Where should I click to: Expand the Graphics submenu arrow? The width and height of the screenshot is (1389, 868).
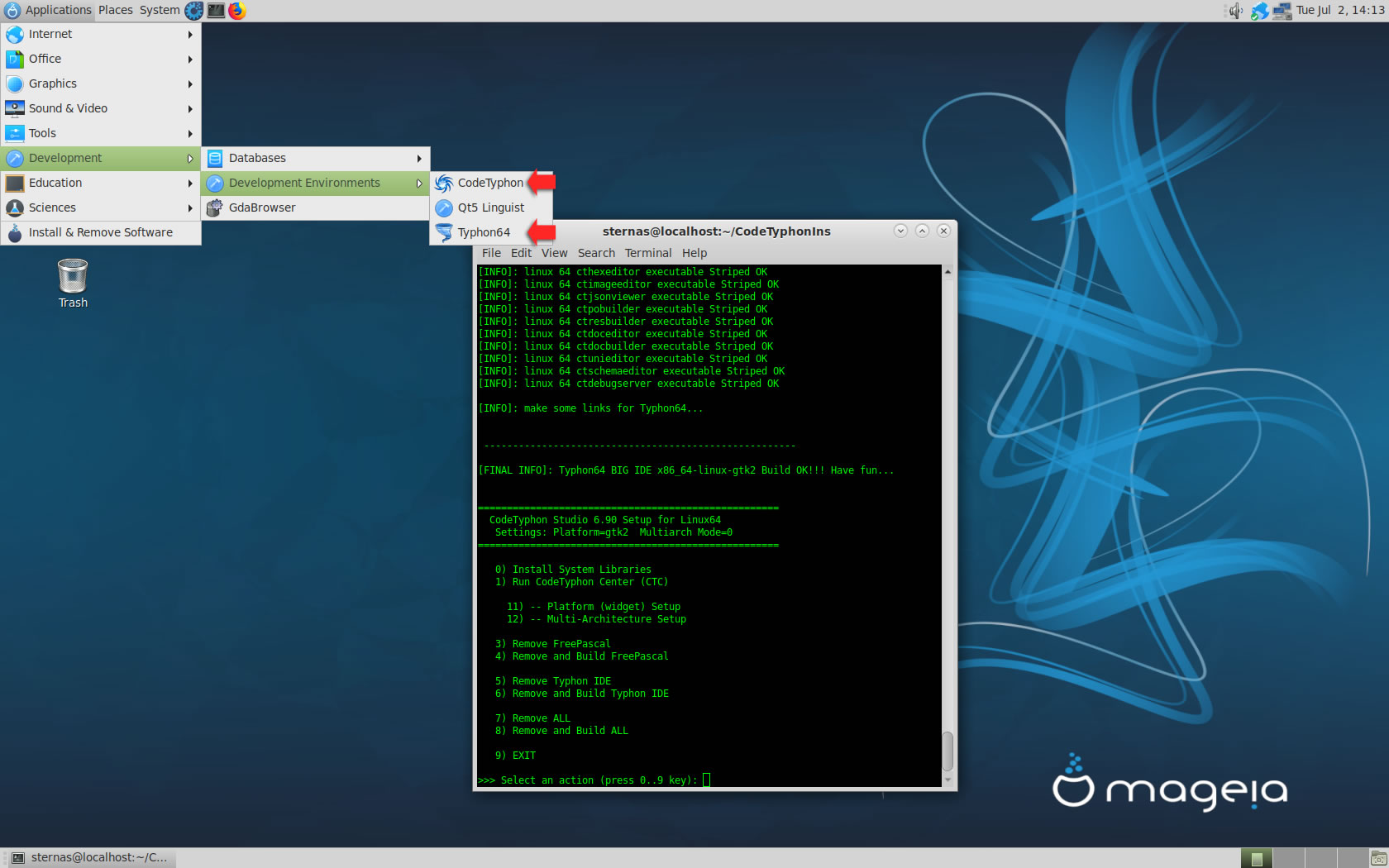(x=190, y=83)
